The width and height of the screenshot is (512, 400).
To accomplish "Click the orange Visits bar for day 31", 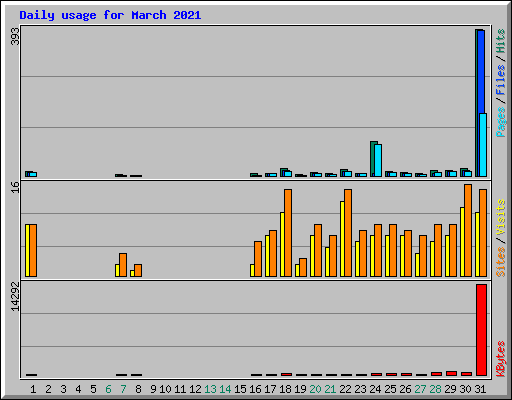I will pos(483,233).
